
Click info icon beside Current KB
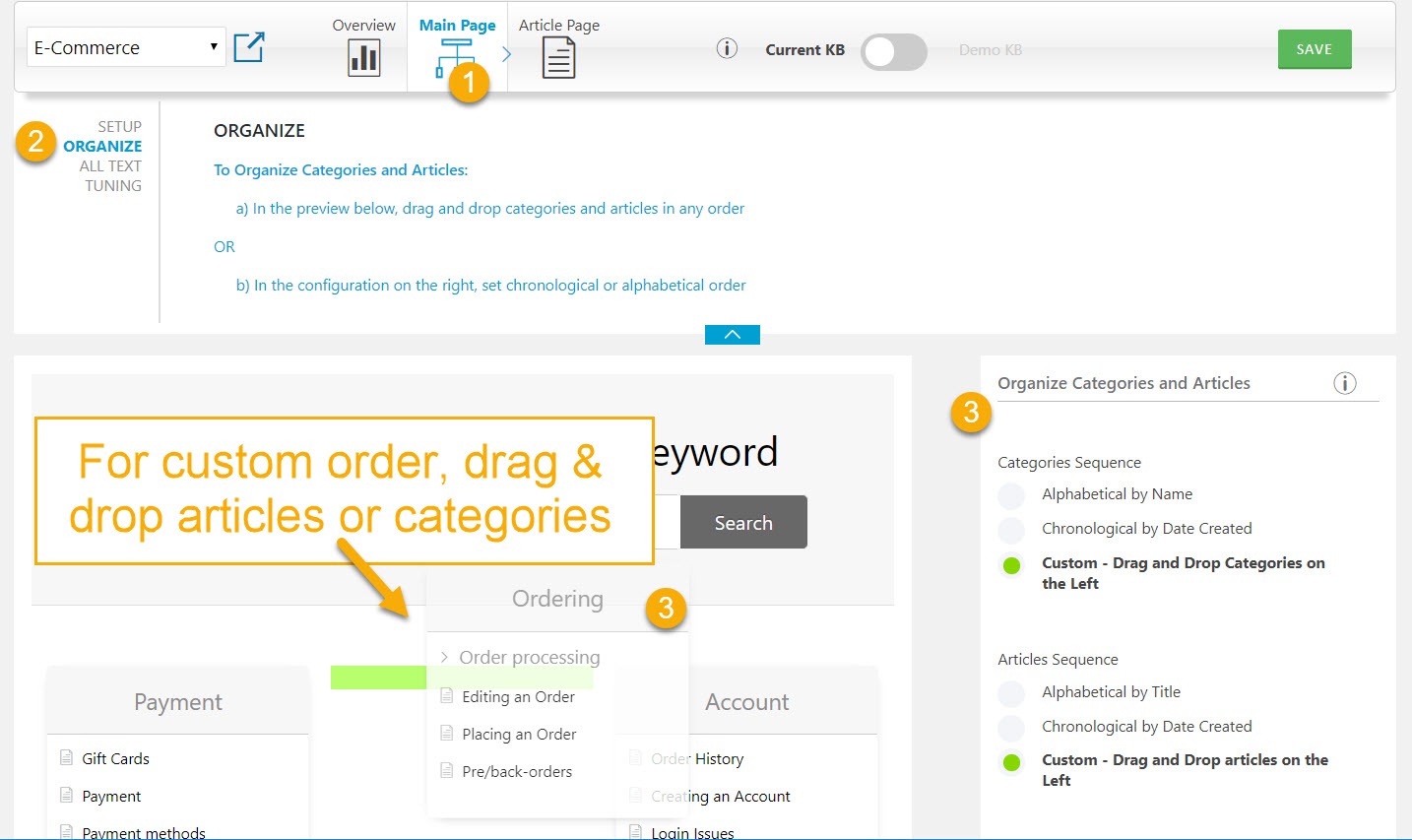(727, 48)
